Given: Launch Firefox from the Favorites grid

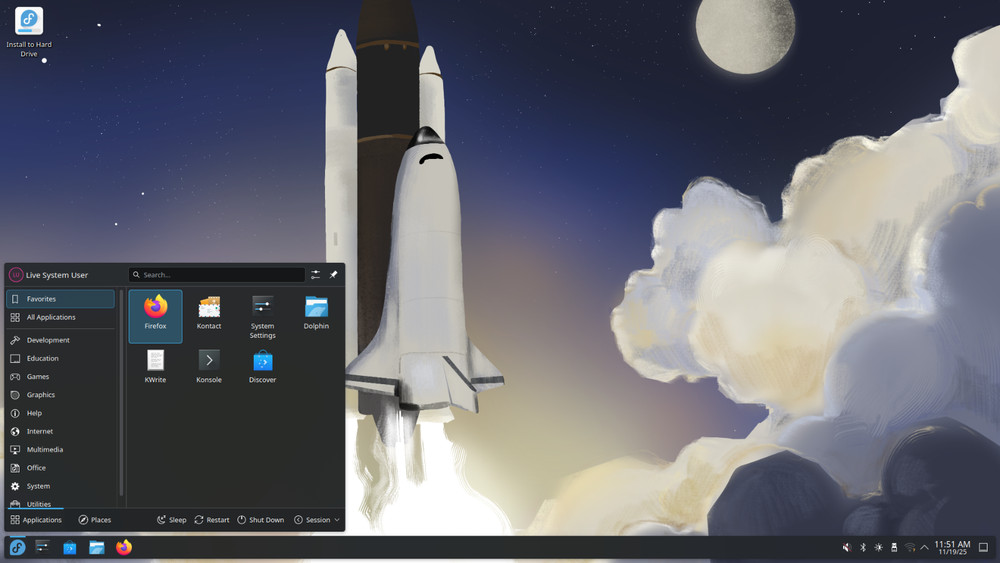Looking at the screenshot, I should 155,316.
